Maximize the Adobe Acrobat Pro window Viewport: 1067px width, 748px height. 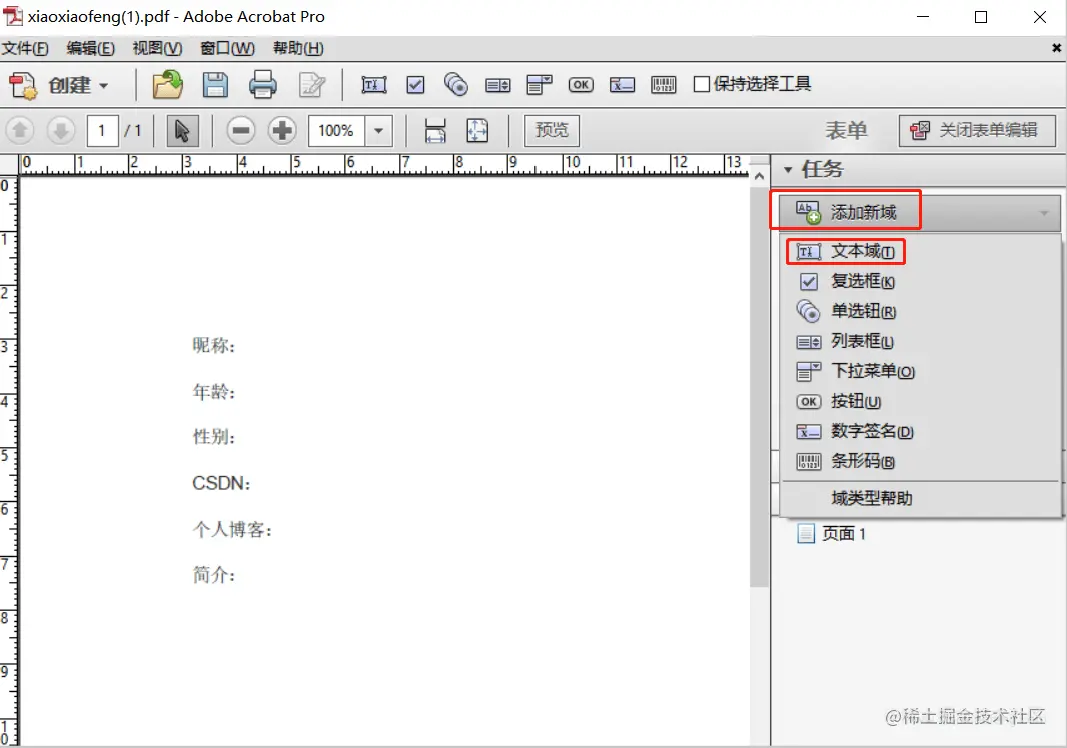click(981, 17)
